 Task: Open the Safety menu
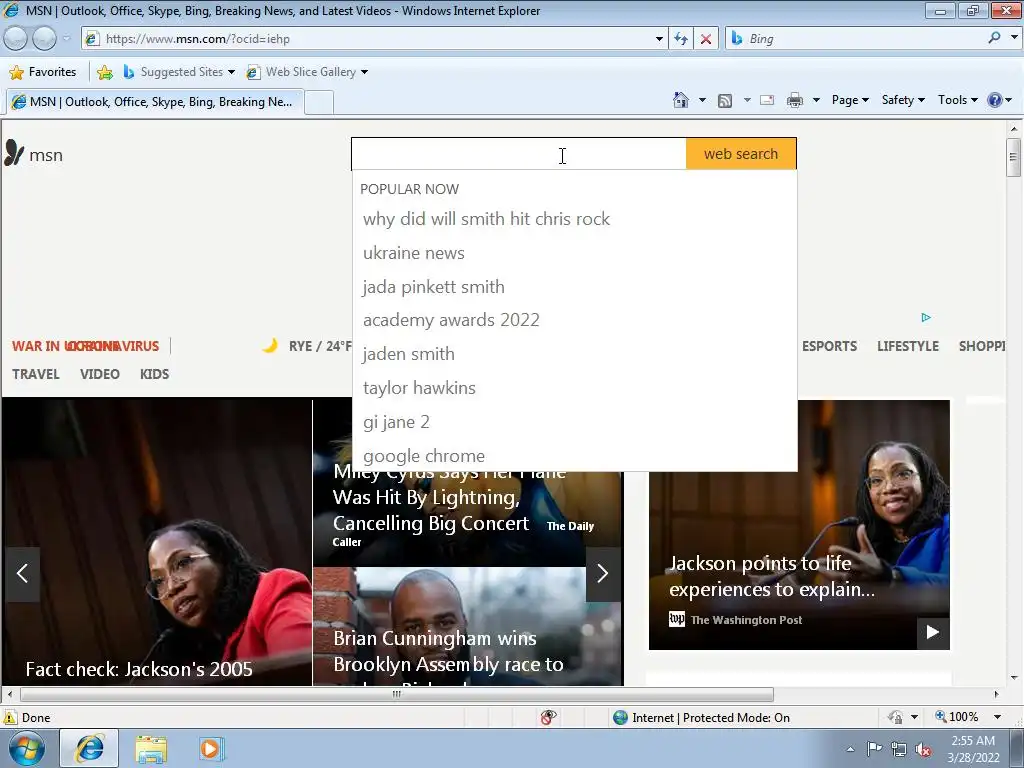point(903,100)
